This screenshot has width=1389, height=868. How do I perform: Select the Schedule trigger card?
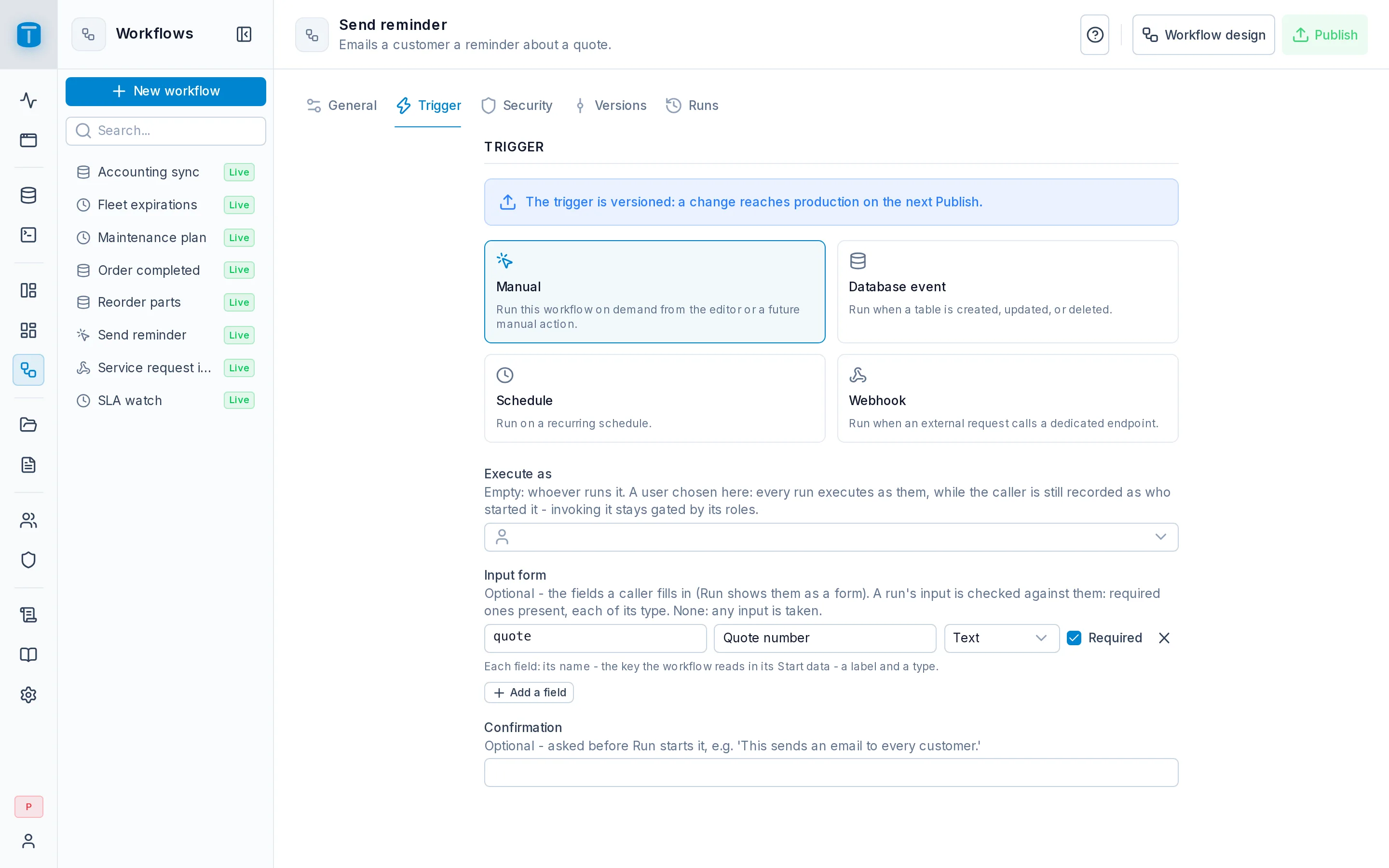pos(654,398)
